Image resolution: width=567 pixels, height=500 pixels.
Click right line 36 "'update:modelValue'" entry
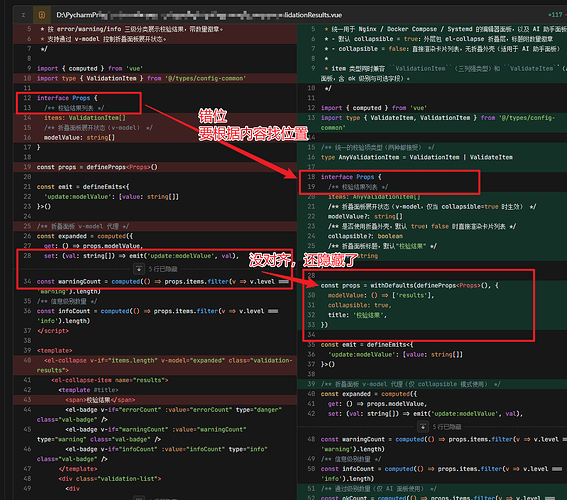[395, 355]
